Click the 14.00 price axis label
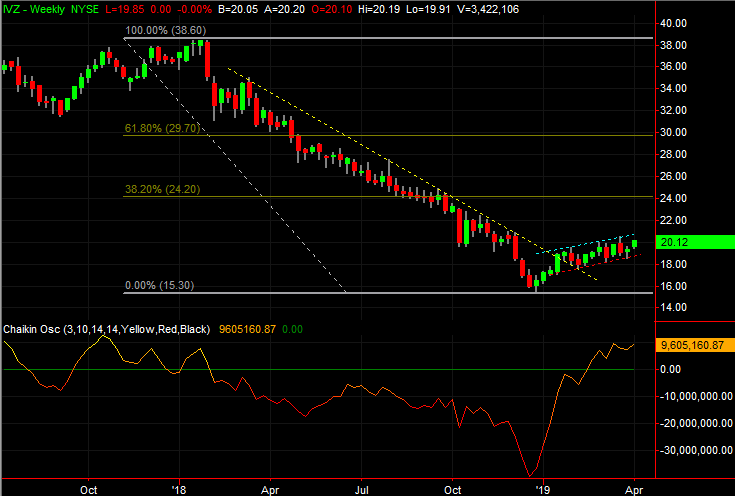The width and height of the screenshot is (735, 496). 673,308
